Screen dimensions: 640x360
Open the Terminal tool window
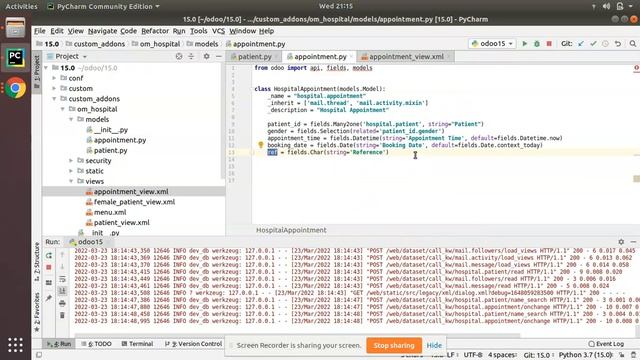tap(138, 344)
